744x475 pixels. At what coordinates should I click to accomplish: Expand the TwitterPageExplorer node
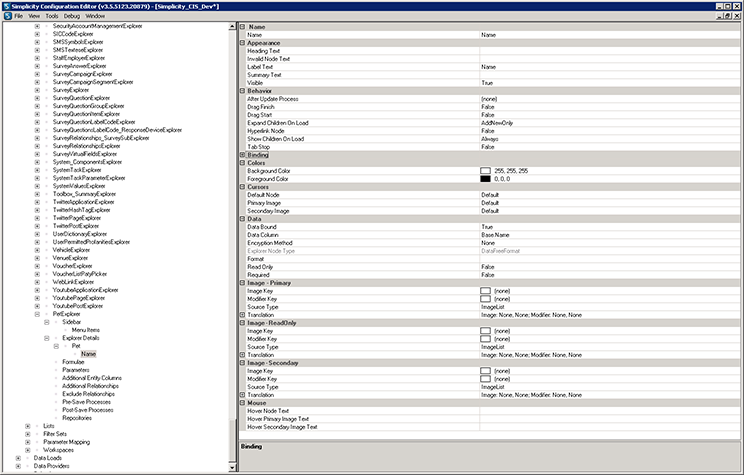[37, 218]
